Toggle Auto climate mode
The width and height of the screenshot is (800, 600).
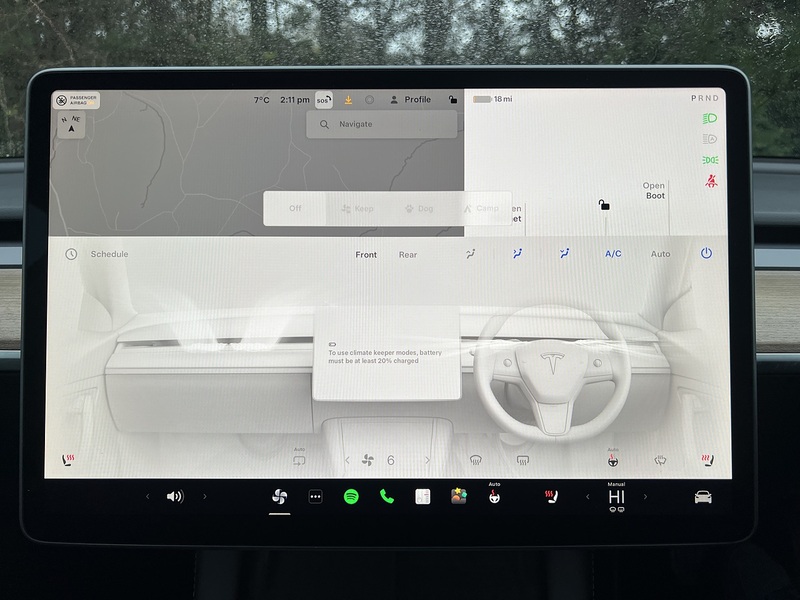click(660, 254)
